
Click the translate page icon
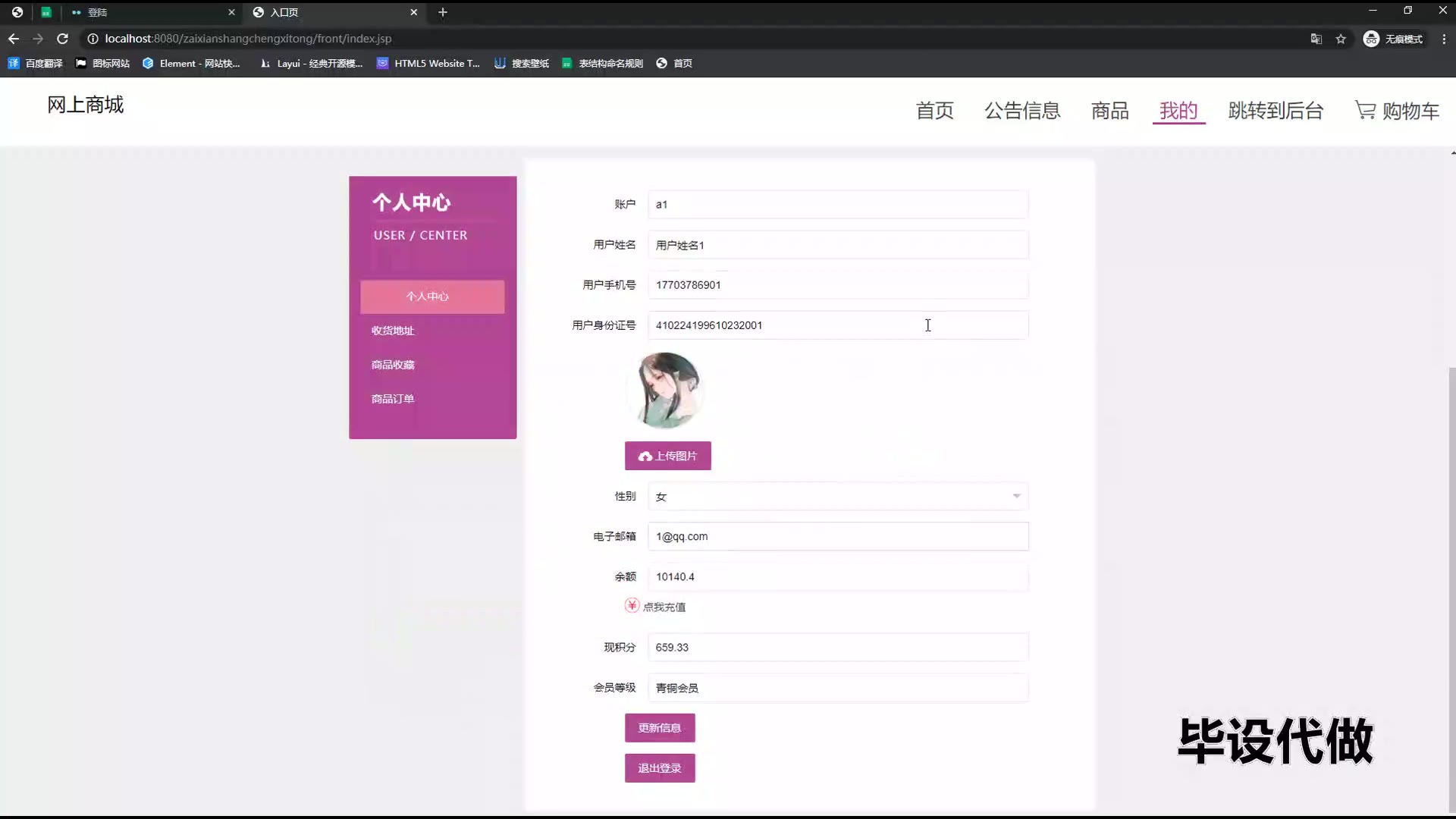click(x=1316, y=39)
